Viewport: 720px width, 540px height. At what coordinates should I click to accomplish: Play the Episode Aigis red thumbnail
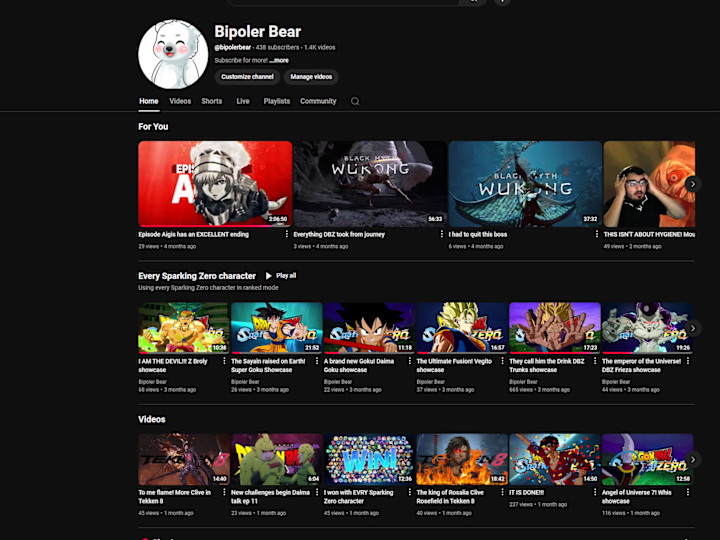(215, 184)
